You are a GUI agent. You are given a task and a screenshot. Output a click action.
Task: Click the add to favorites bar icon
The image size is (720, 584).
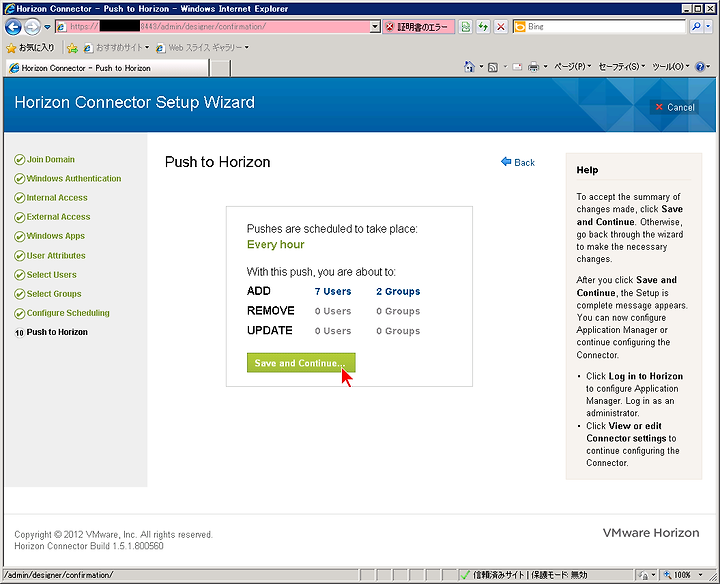pyautogui.click(x=72, y=48)
